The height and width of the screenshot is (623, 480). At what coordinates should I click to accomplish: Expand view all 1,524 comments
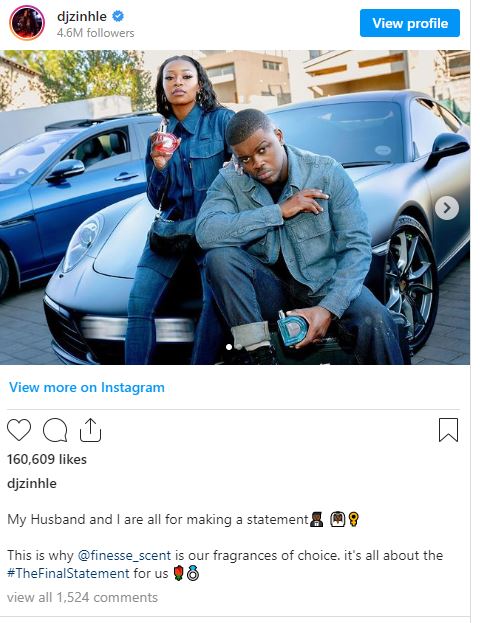point(82,597)
